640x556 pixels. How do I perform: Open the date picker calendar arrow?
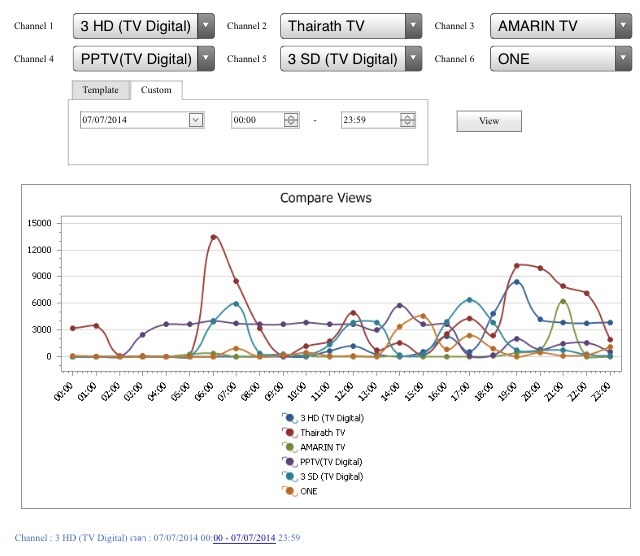[196, 120]
